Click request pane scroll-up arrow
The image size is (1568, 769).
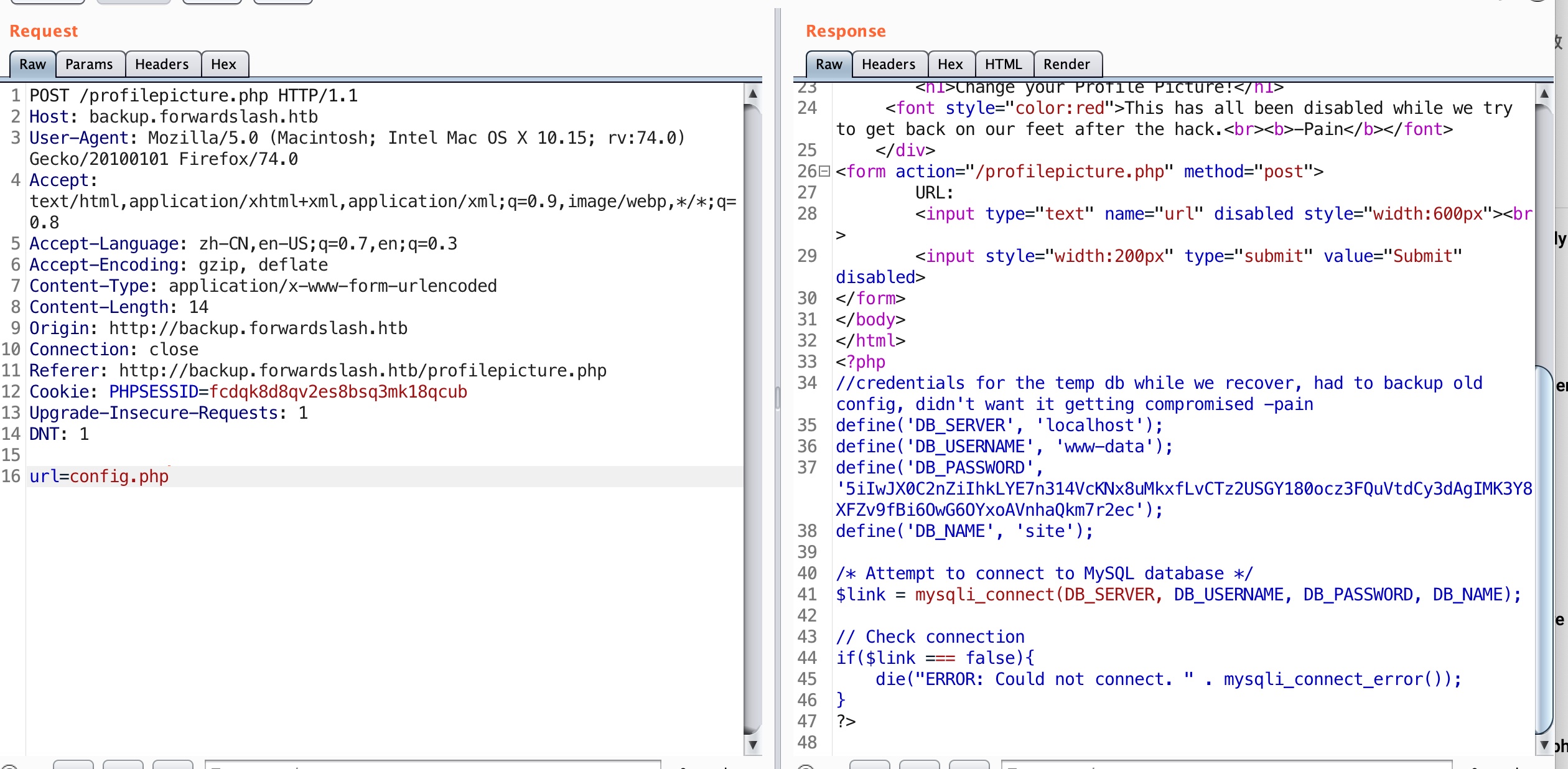[753, 94]
